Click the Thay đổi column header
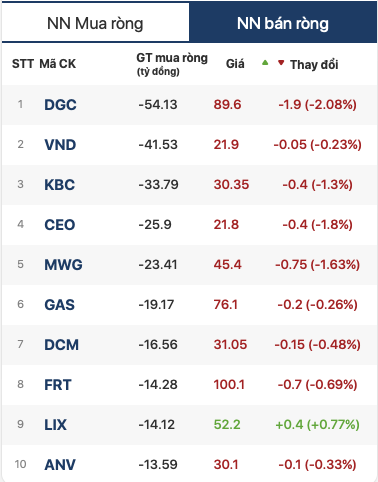 pyautogui.click(x=314, y=64)
